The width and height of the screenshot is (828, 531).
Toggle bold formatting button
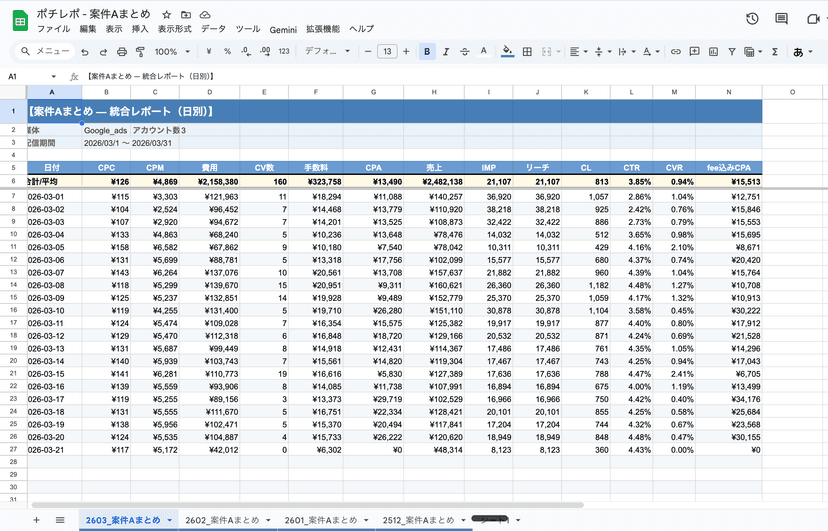pyautogui.click(x=427, y=51)
